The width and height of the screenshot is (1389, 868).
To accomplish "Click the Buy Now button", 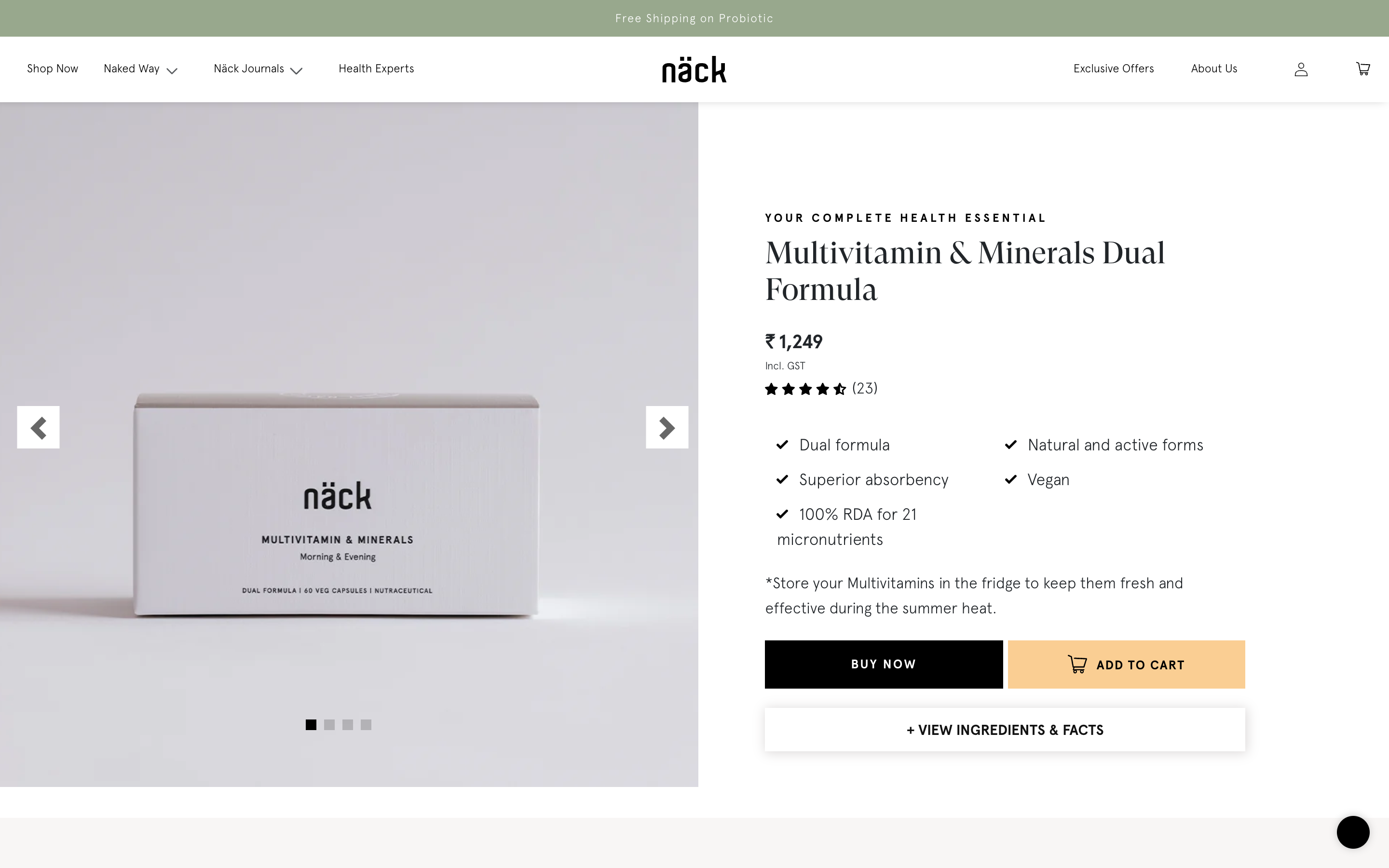I will pos(883,664).
